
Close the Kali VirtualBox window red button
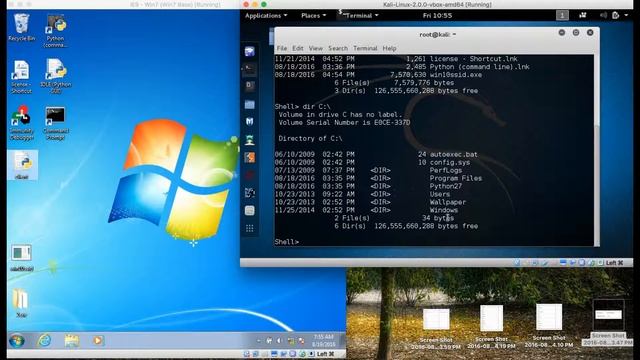pyautogui.click(x=246, y=4)
